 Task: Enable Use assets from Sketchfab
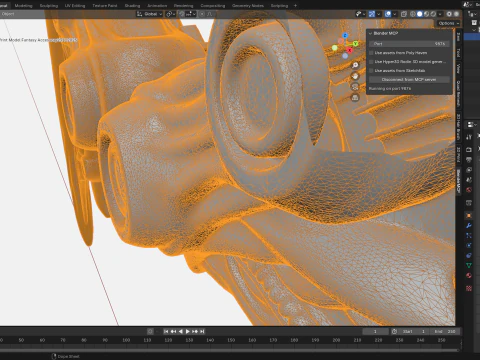[371, 71]
